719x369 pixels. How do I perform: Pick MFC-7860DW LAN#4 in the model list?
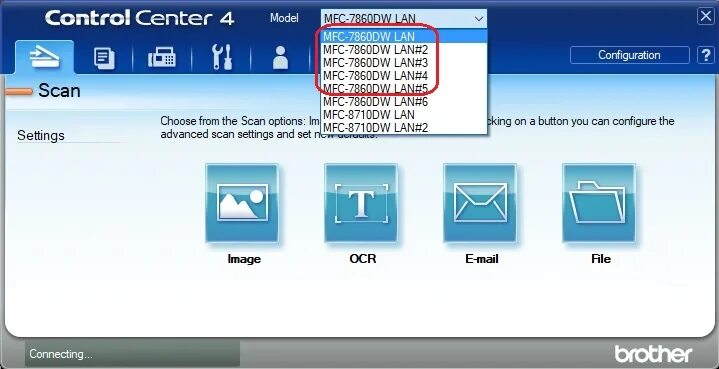pyautogui.click(x=404, y=75)
